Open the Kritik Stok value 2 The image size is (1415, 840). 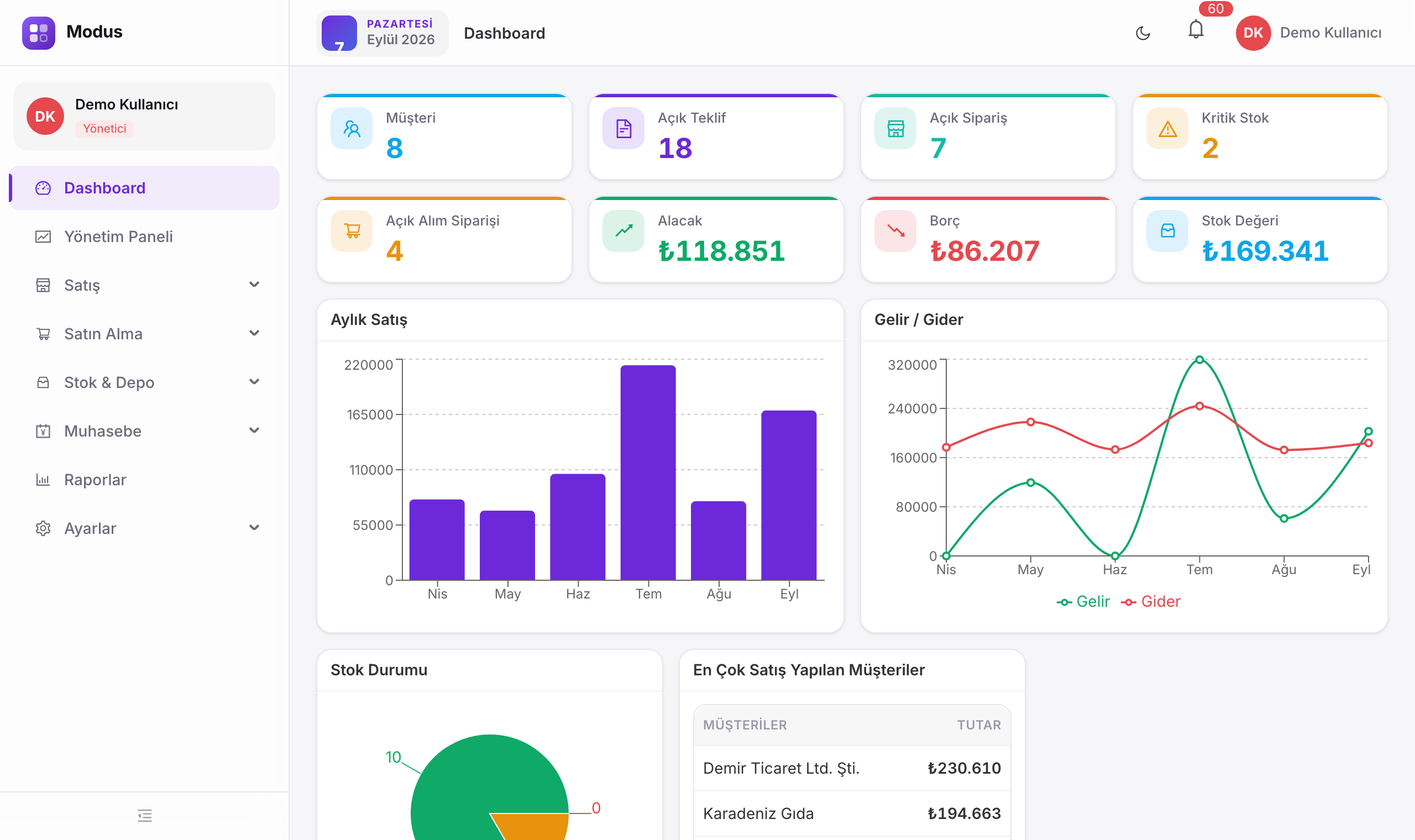1210,148
